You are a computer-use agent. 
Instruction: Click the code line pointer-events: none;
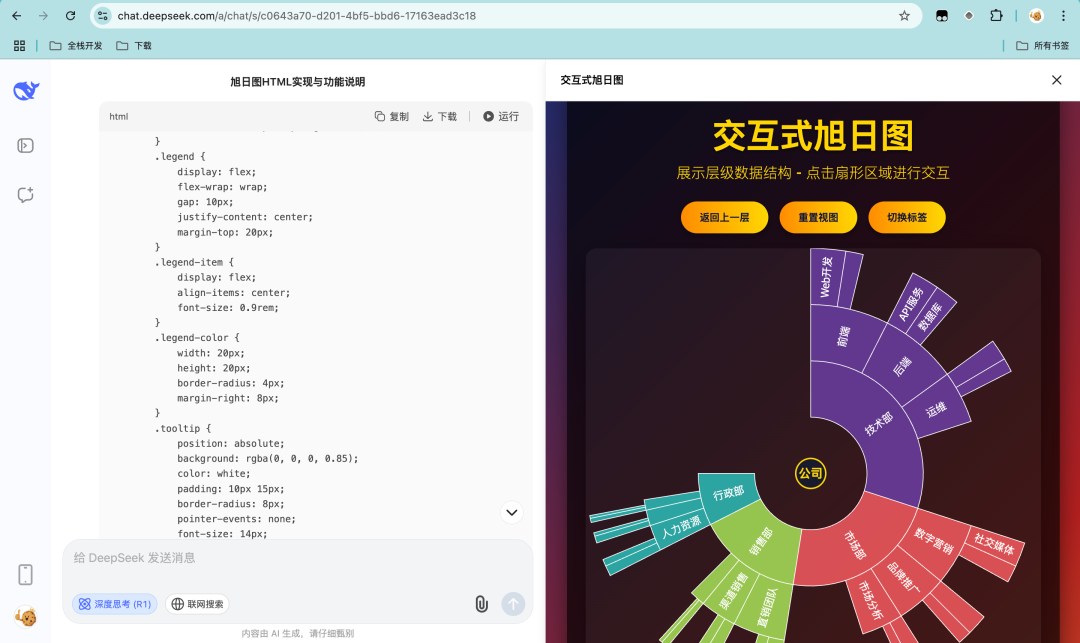pos(236,519)
